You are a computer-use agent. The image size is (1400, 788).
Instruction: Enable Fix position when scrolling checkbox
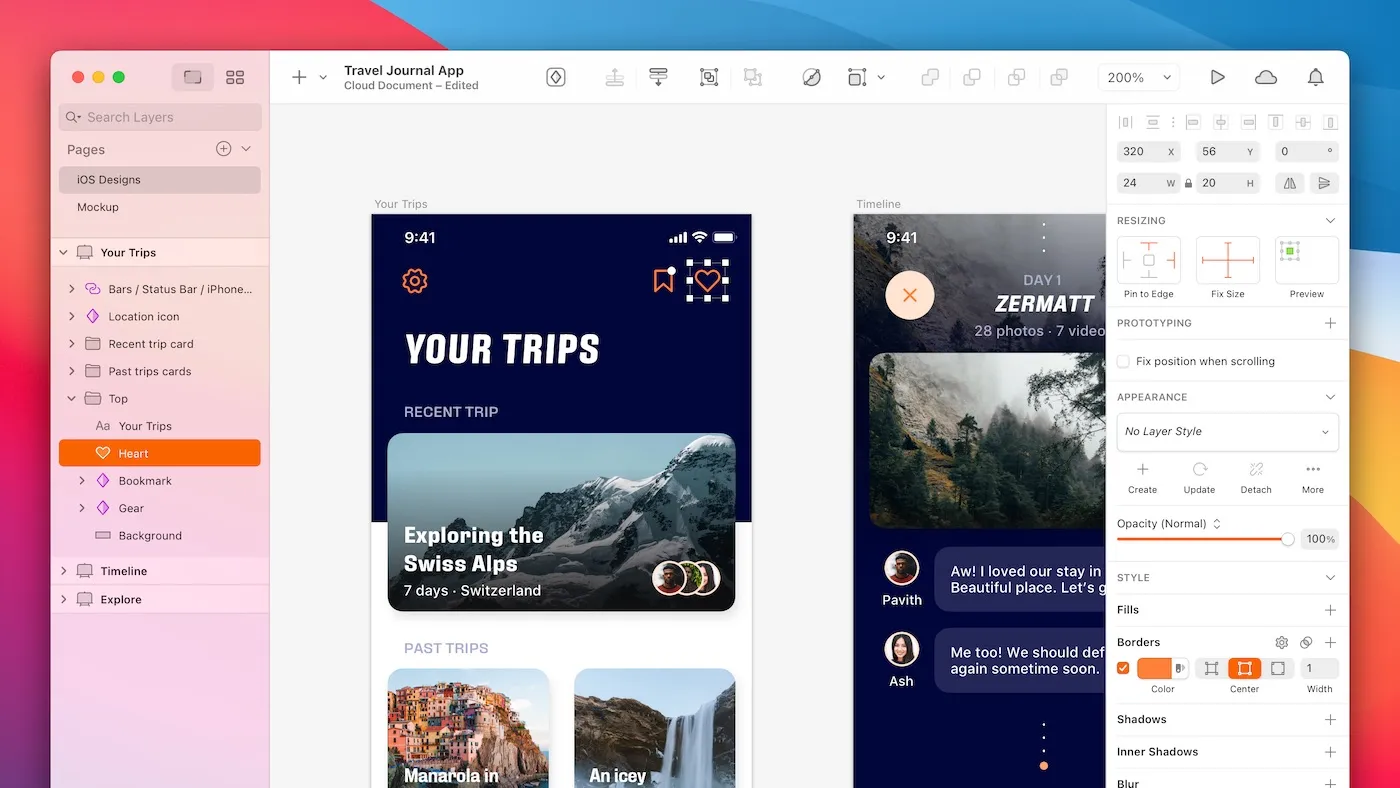1124,361
